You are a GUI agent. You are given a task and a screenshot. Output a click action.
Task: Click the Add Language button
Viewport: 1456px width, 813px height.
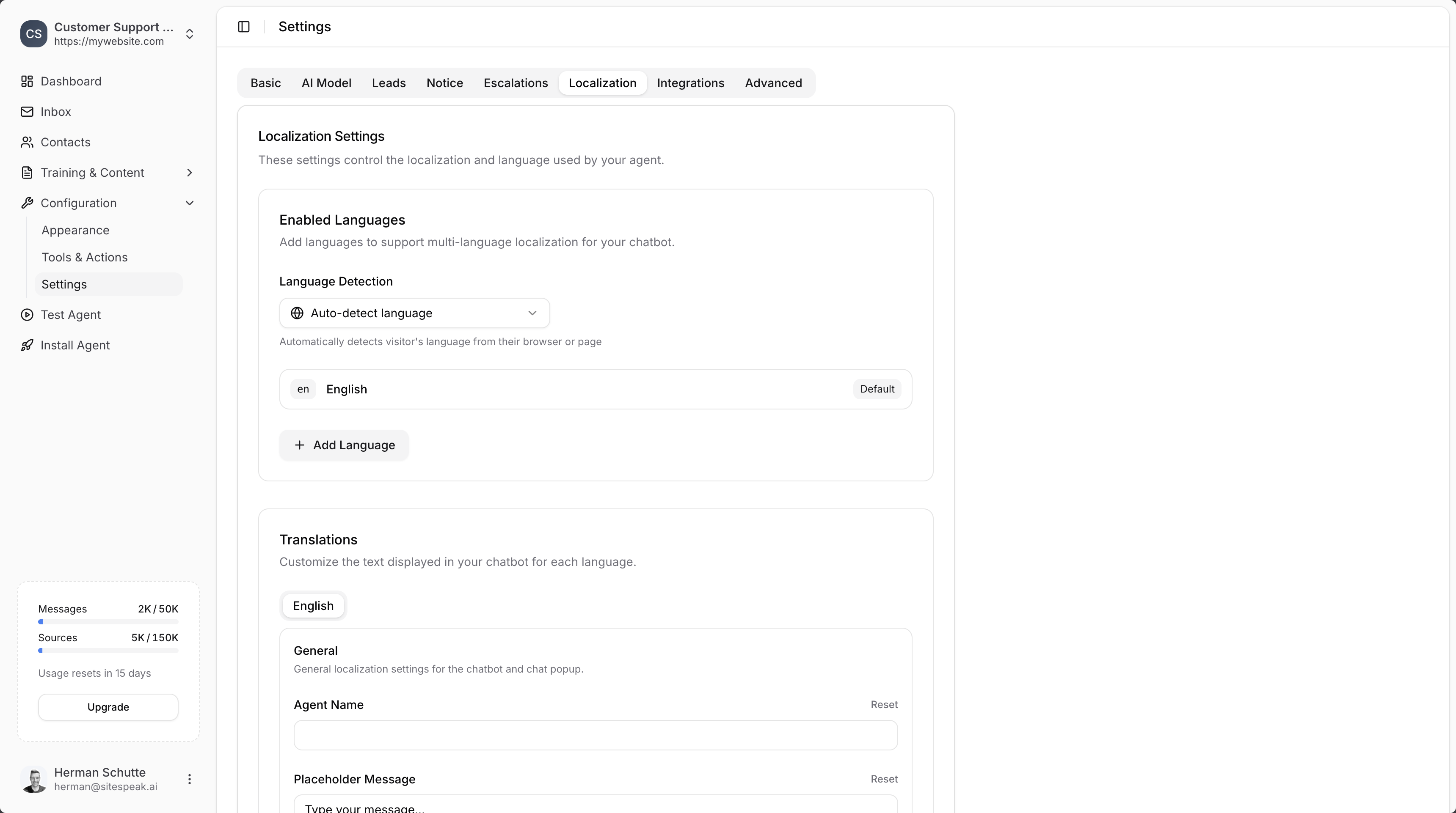[344, 445]
